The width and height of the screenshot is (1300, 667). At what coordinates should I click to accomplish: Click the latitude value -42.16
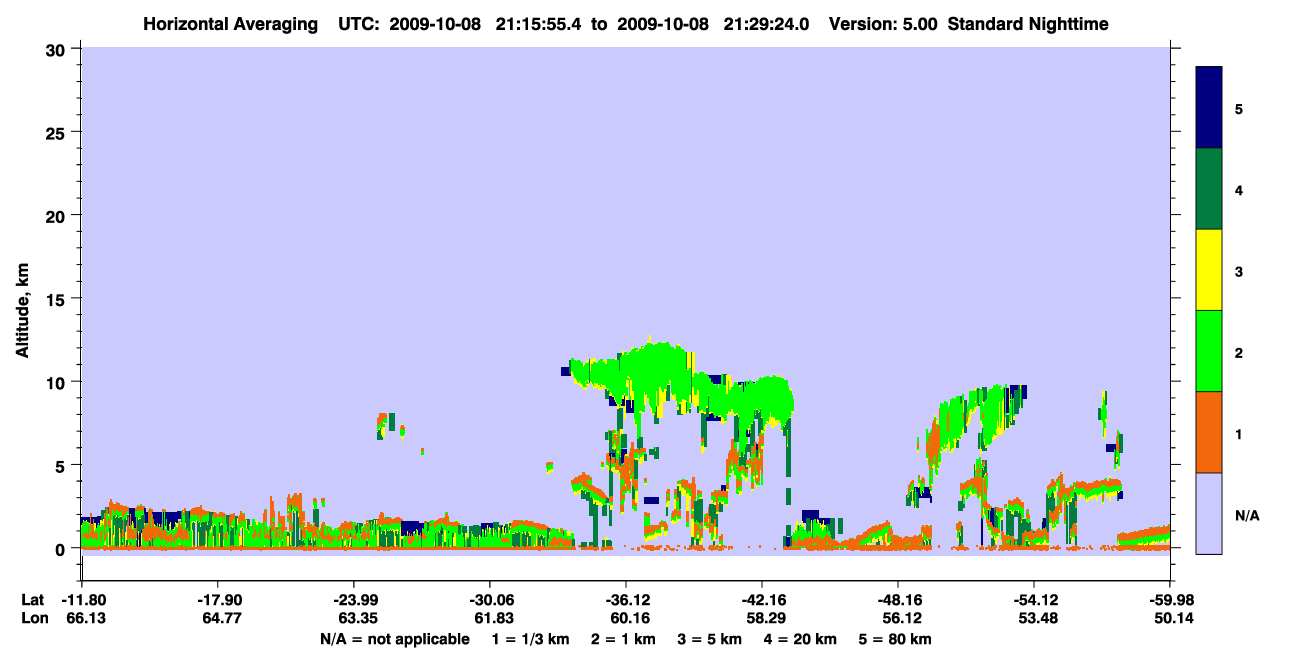pos(761,600)
